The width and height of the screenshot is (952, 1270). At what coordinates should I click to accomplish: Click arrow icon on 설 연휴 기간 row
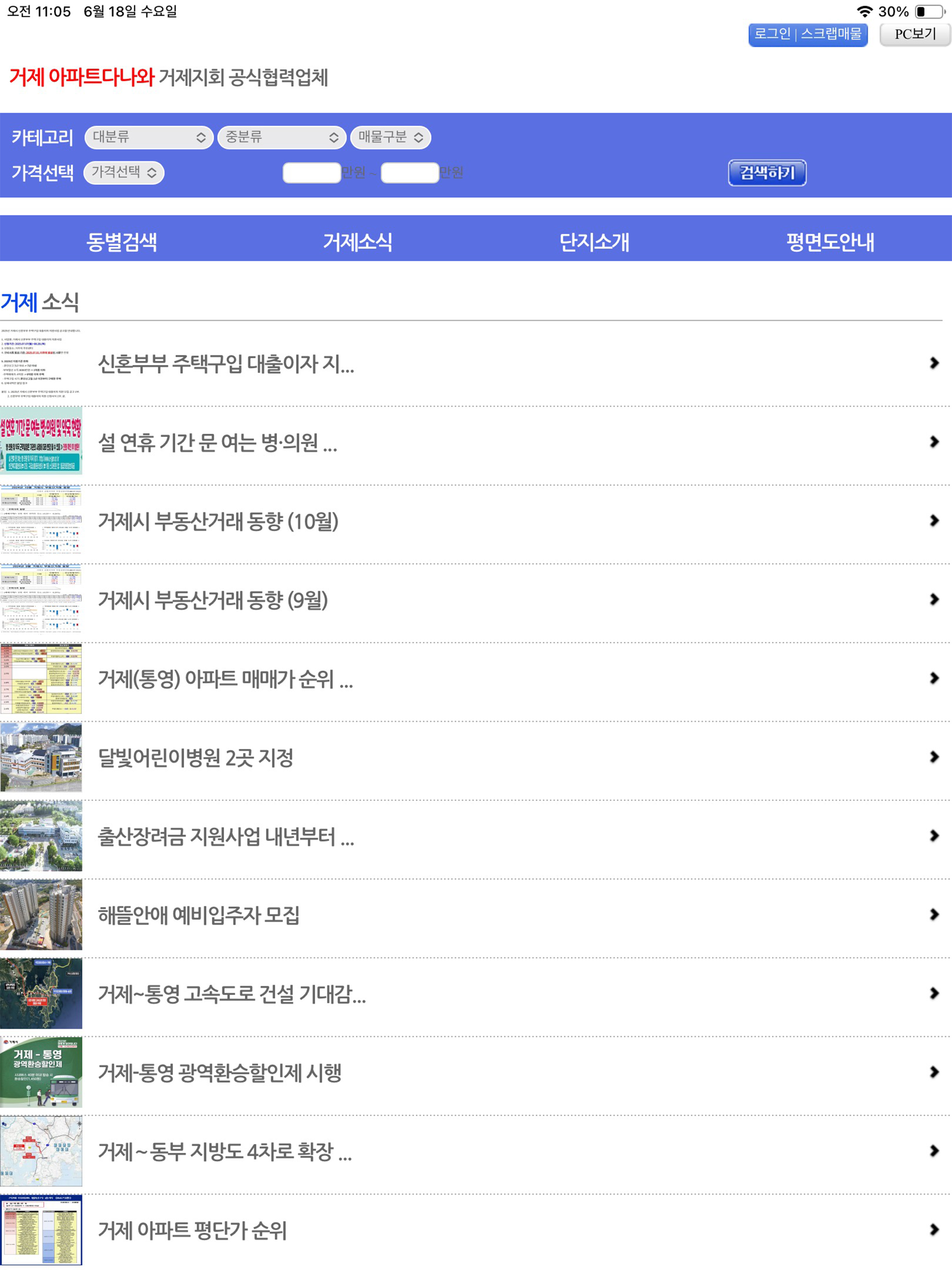[934, 442]
